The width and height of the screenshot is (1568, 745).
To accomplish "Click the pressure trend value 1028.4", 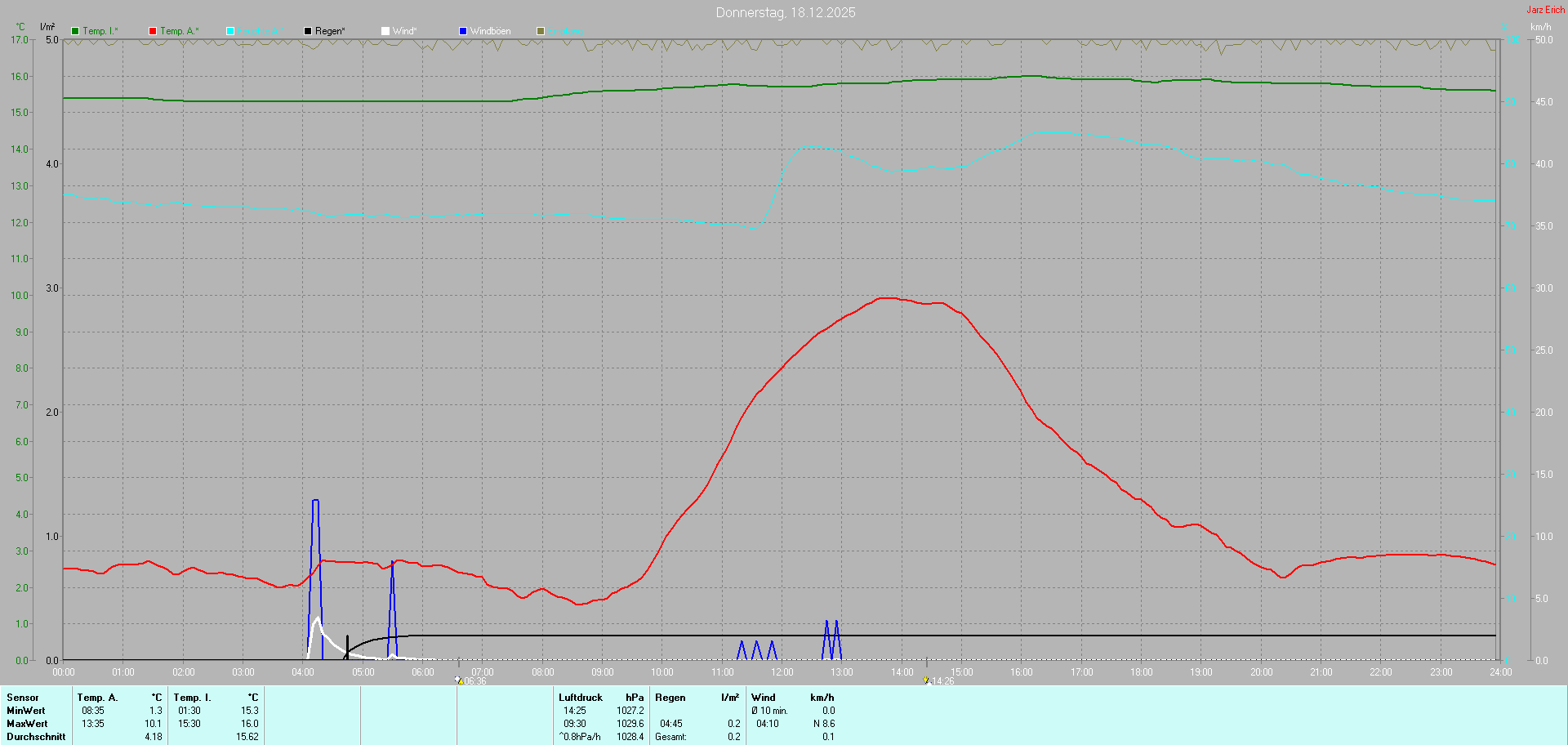I will pos(630,737).
